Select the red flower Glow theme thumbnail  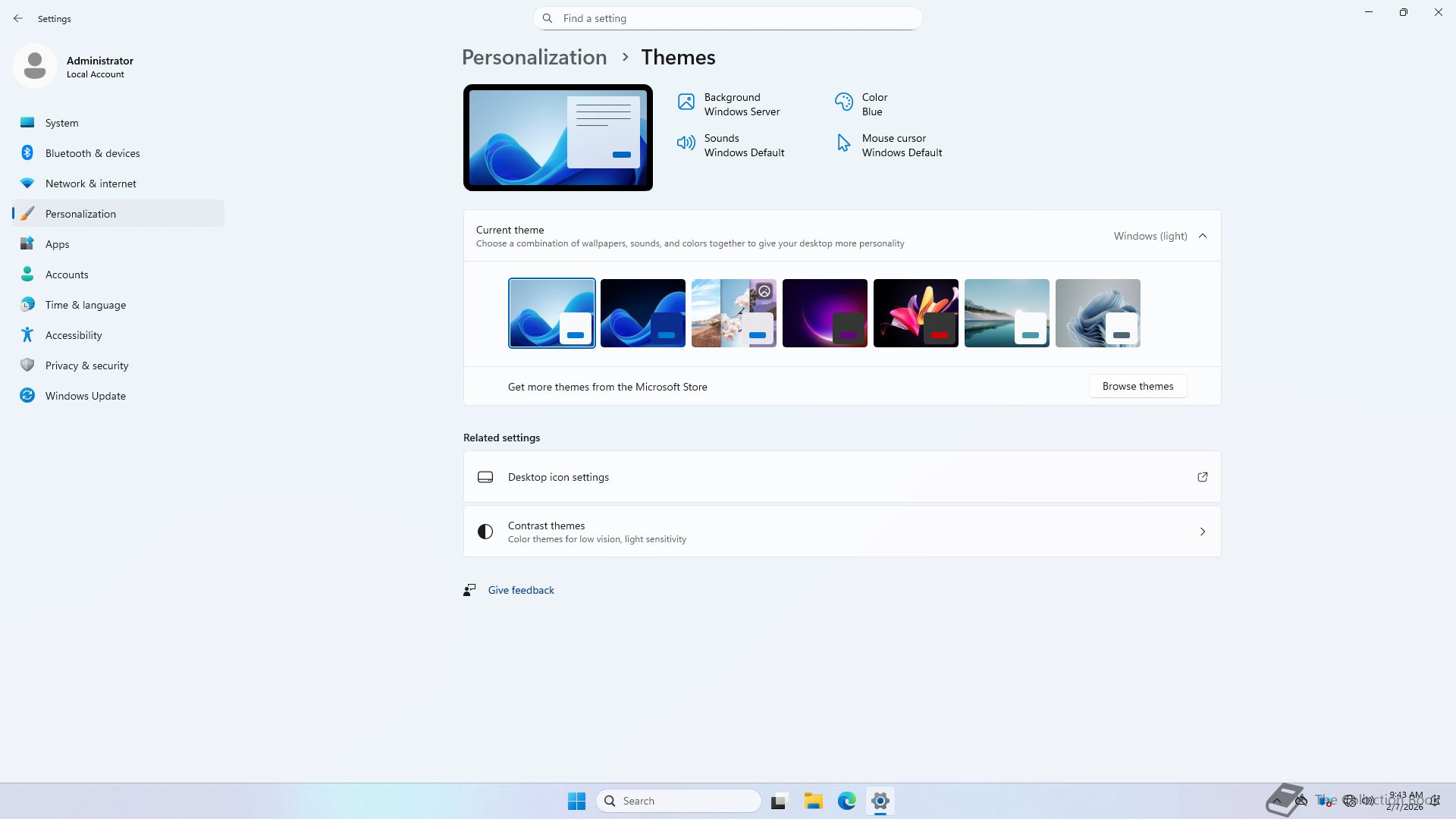[x=915, y=313]
